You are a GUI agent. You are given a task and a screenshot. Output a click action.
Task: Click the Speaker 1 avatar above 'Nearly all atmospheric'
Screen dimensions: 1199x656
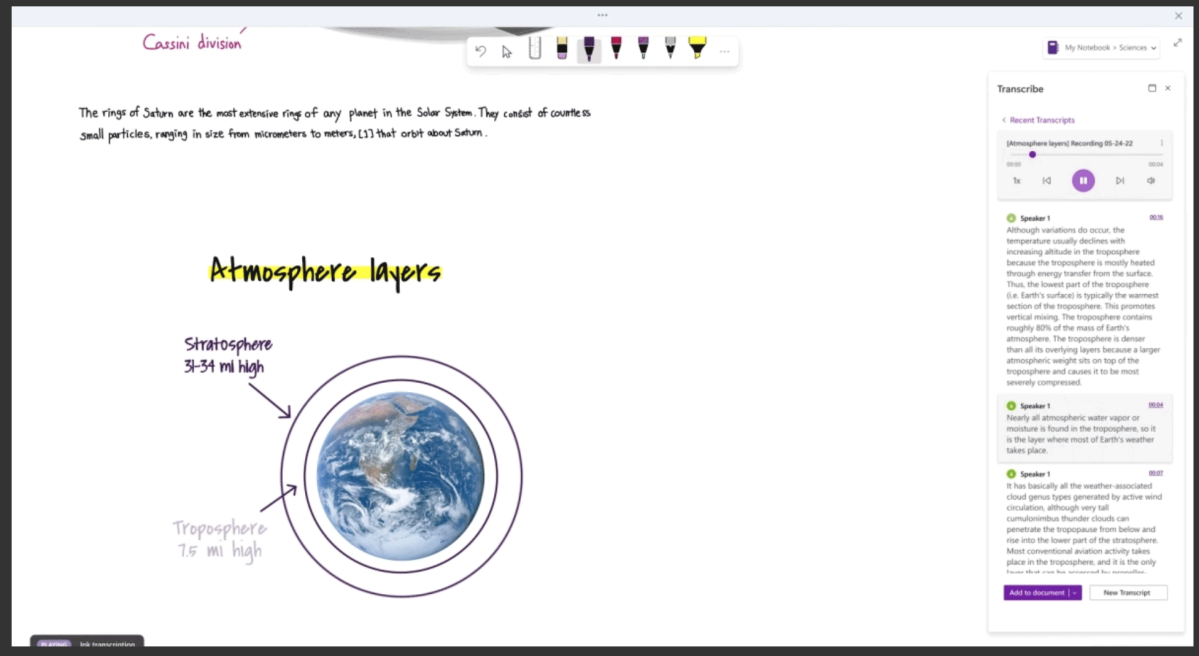pos(1011,406)
